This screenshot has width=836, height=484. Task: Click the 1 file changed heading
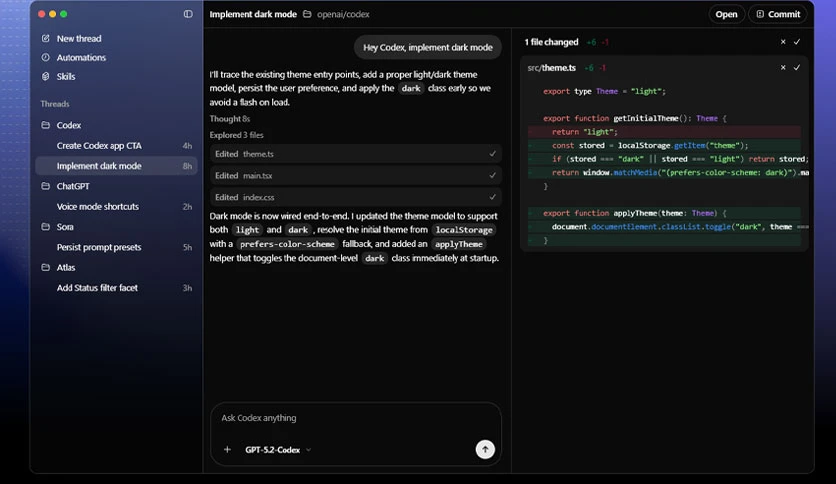pos(551,42)
